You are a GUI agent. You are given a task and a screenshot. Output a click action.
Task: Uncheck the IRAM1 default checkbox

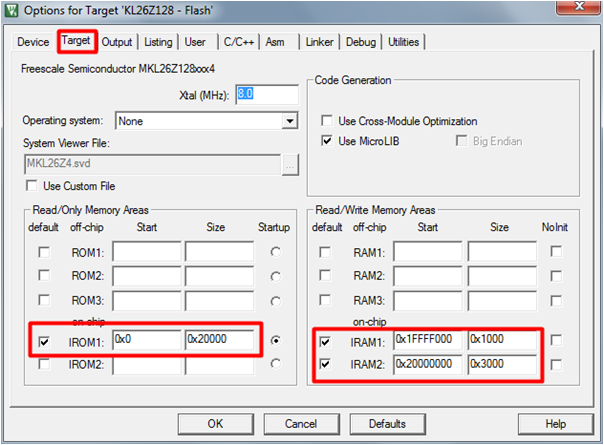[325, 341]
